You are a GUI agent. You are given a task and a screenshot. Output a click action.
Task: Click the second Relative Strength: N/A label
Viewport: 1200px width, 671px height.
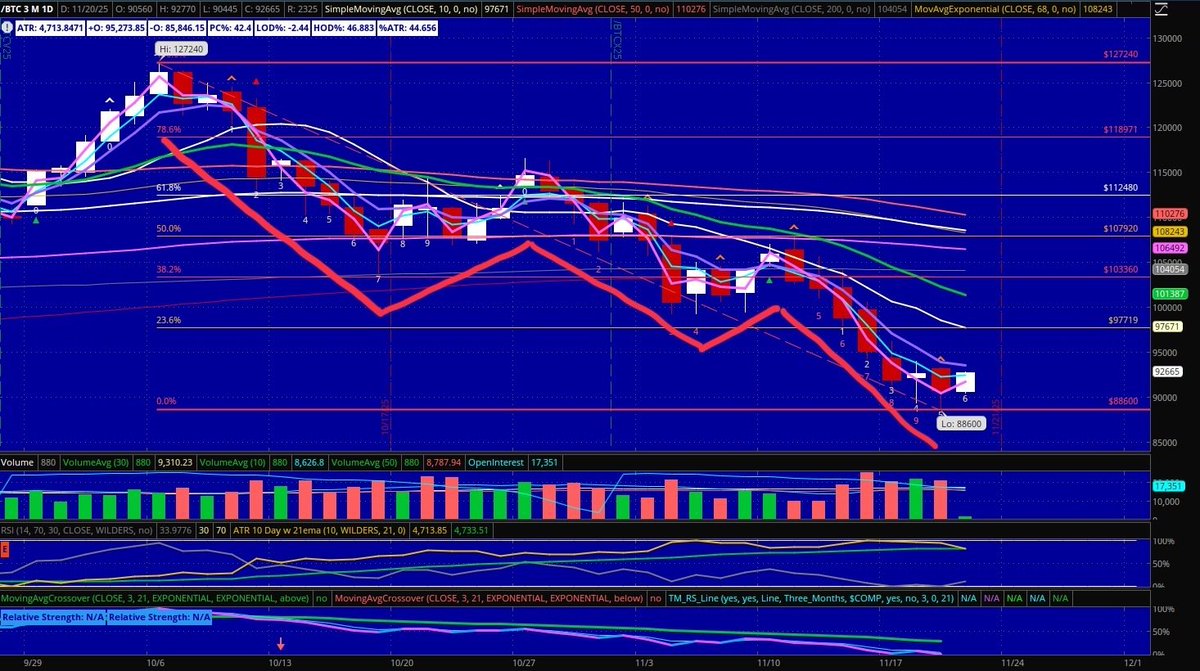(159, 618)
